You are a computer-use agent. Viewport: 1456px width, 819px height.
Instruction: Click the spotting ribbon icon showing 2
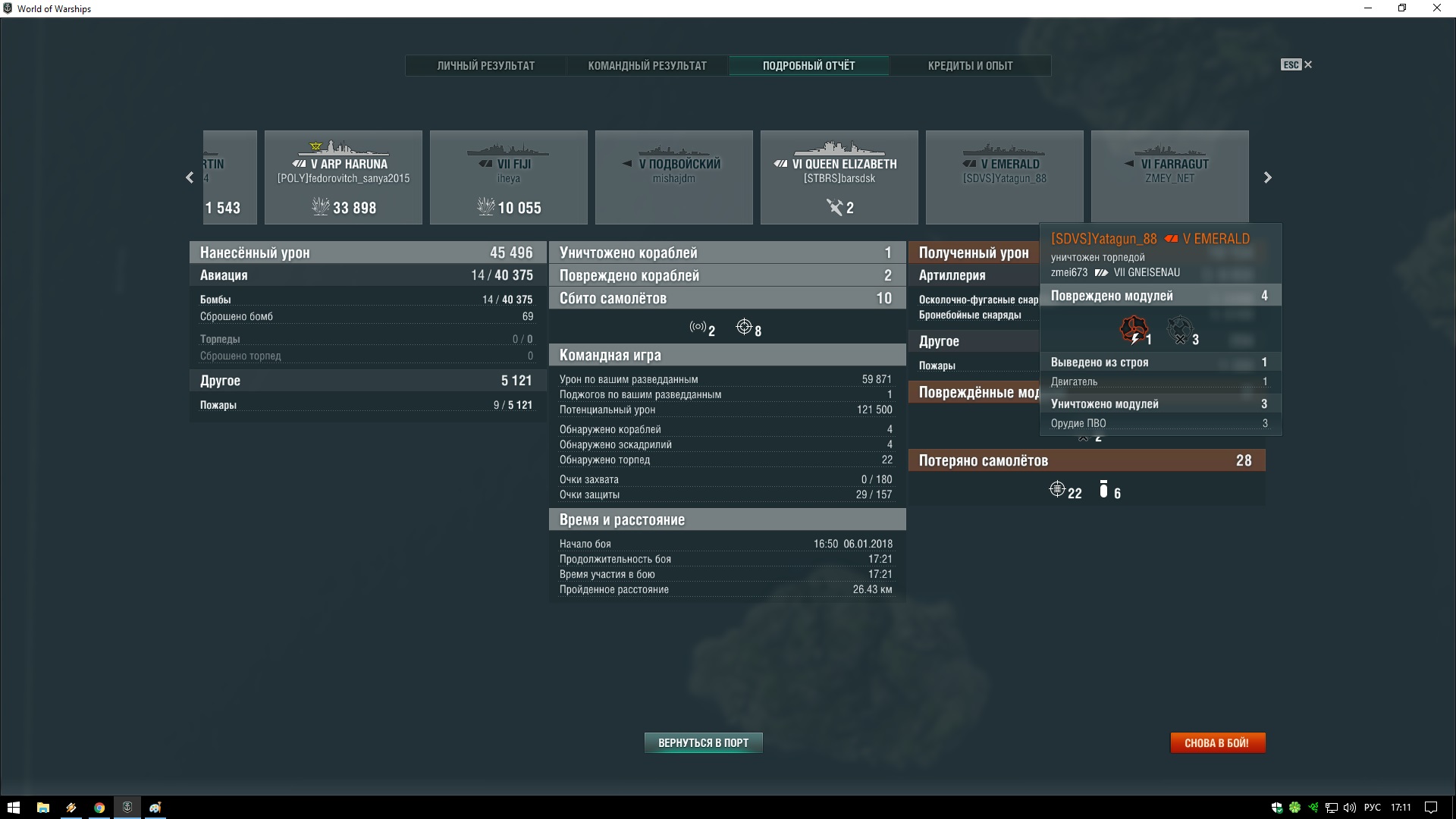(698, 327)
